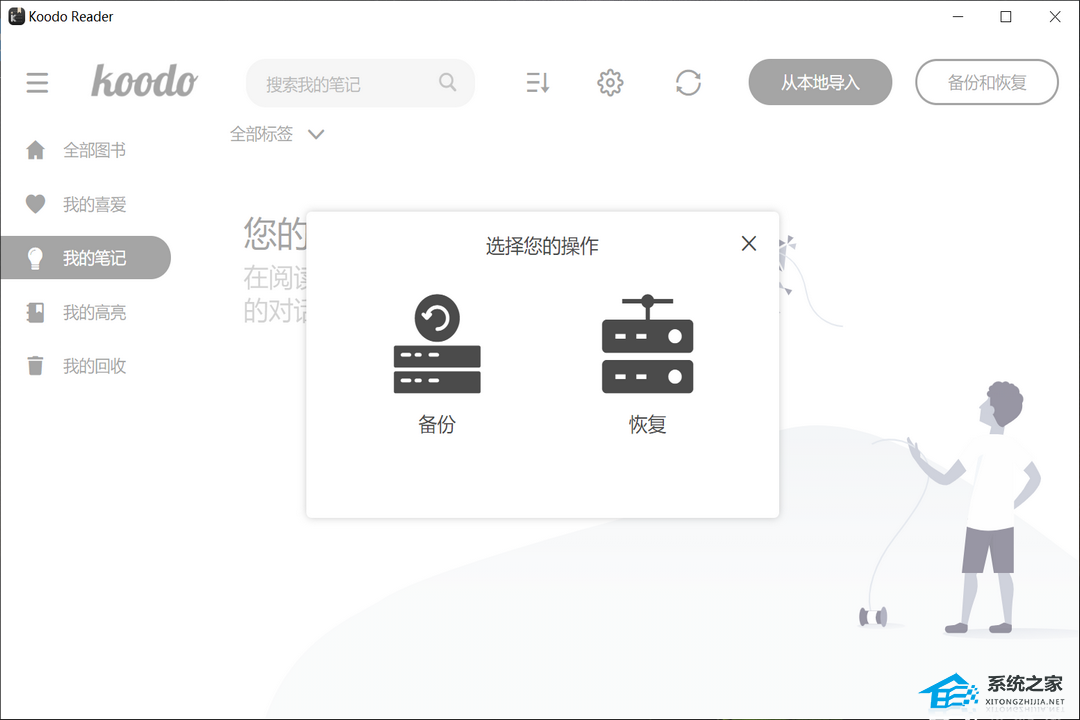Focus the 搜索我的笔记 search field
The height and width of the screenshot is (720, 1080).
(360, 83)
